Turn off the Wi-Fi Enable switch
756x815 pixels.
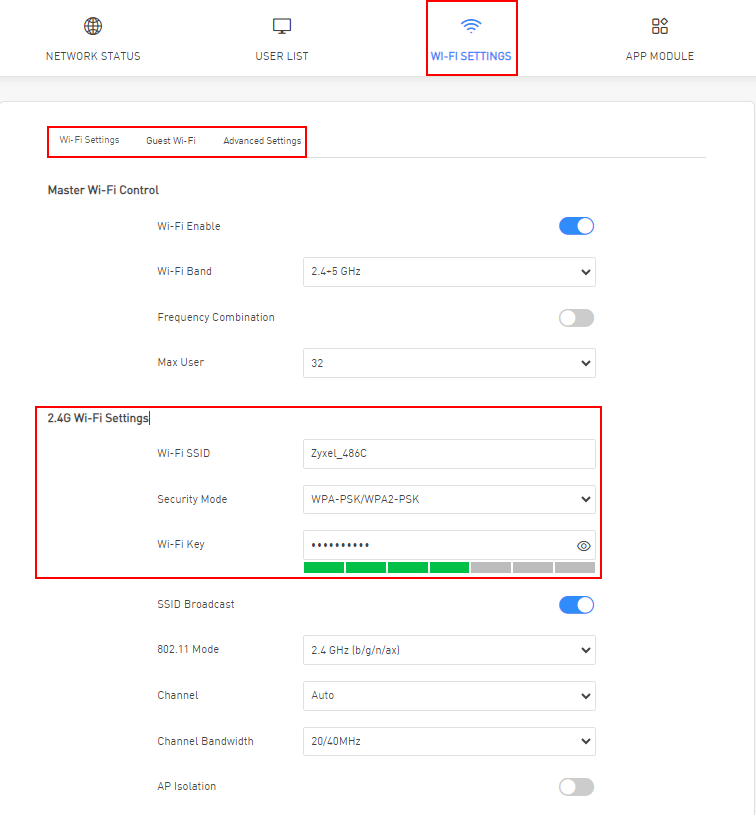coord(576,226)
